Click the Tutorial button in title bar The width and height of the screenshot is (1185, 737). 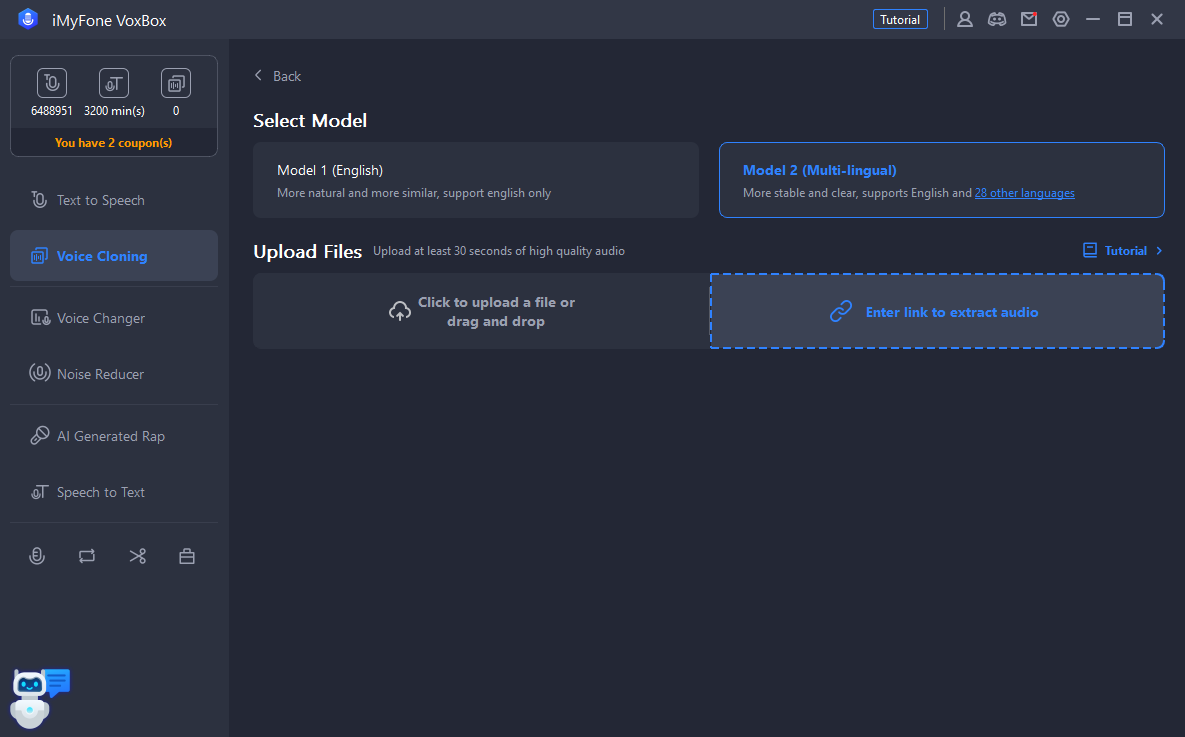point(900,19)
